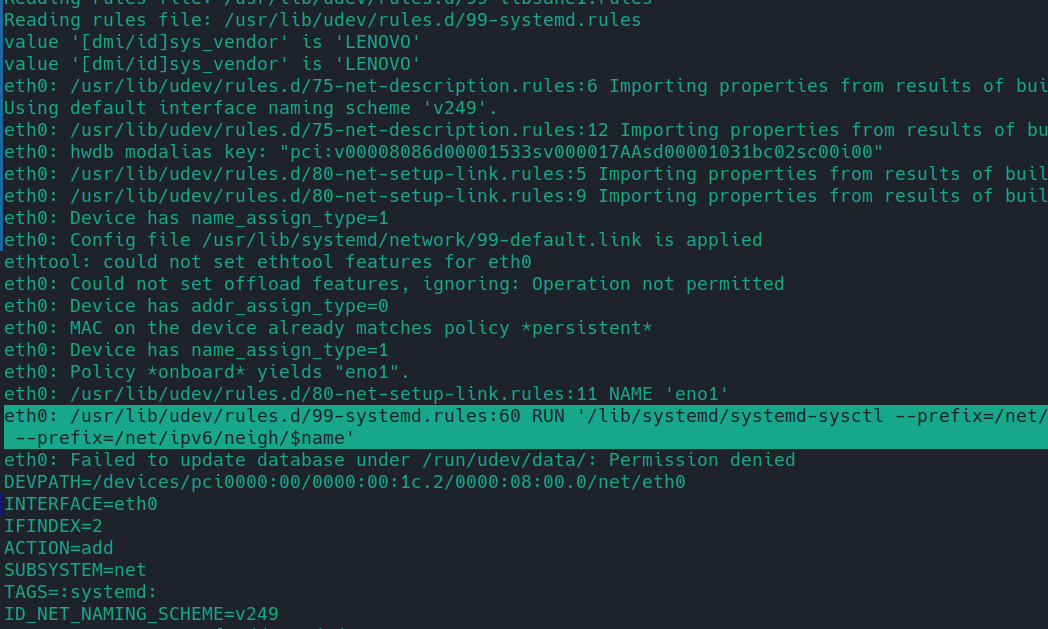
Task: Click the SUBSYSTEM=net line
Action: 75,570
